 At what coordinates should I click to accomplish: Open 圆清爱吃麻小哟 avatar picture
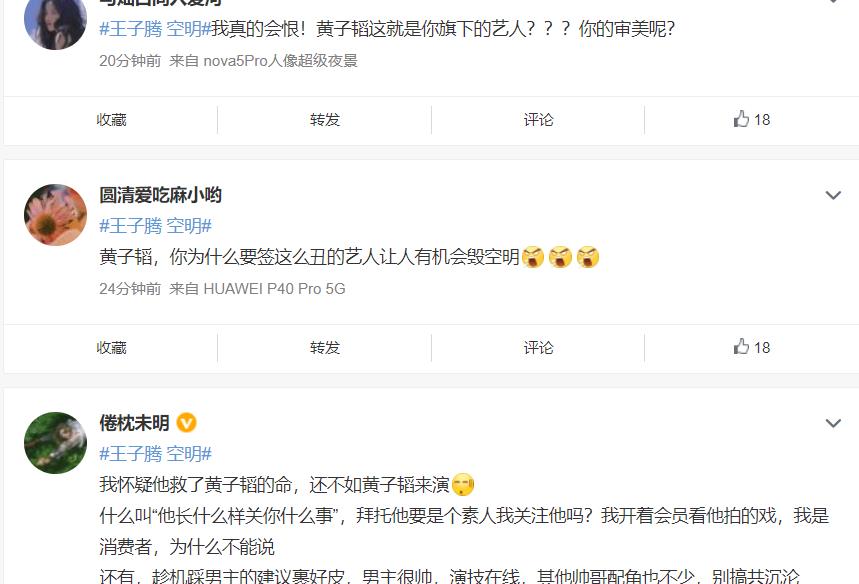(55, 215)
